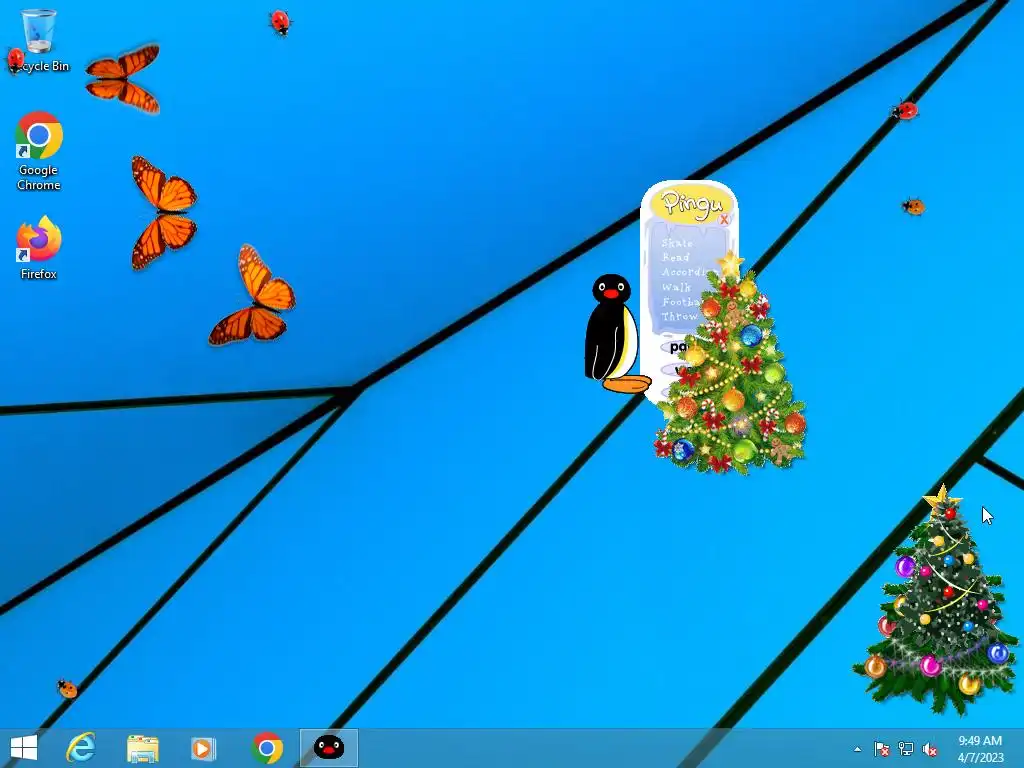Image resolution: width=1024 pixels, height=768 pixels.
Task: Select Football in the Pingu menu
Action: (x=682, y=302)
